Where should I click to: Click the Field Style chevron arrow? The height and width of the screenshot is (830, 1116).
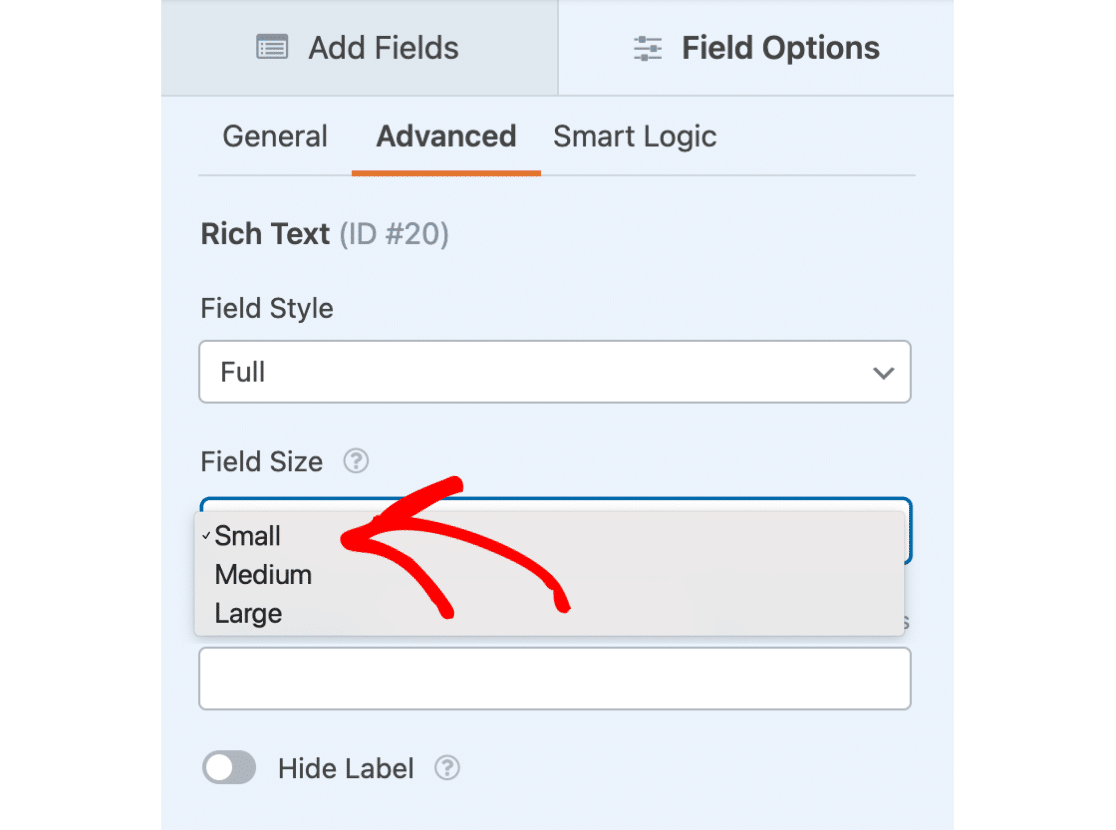[883, 373]
